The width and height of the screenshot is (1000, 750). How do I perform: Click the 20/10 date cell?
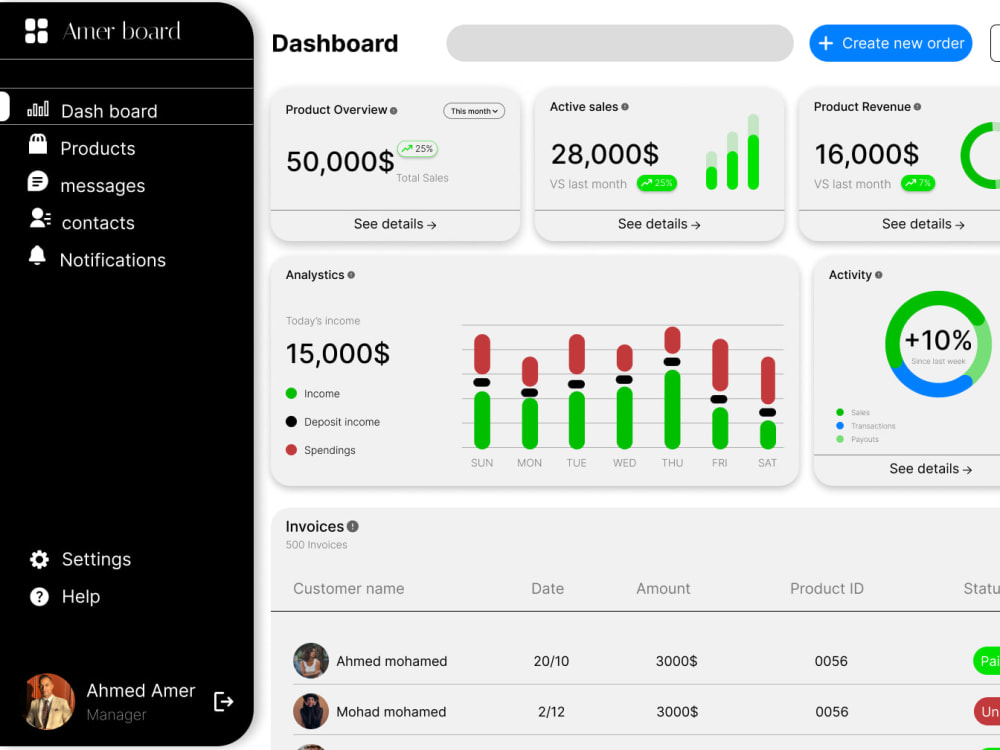(551, 661)
